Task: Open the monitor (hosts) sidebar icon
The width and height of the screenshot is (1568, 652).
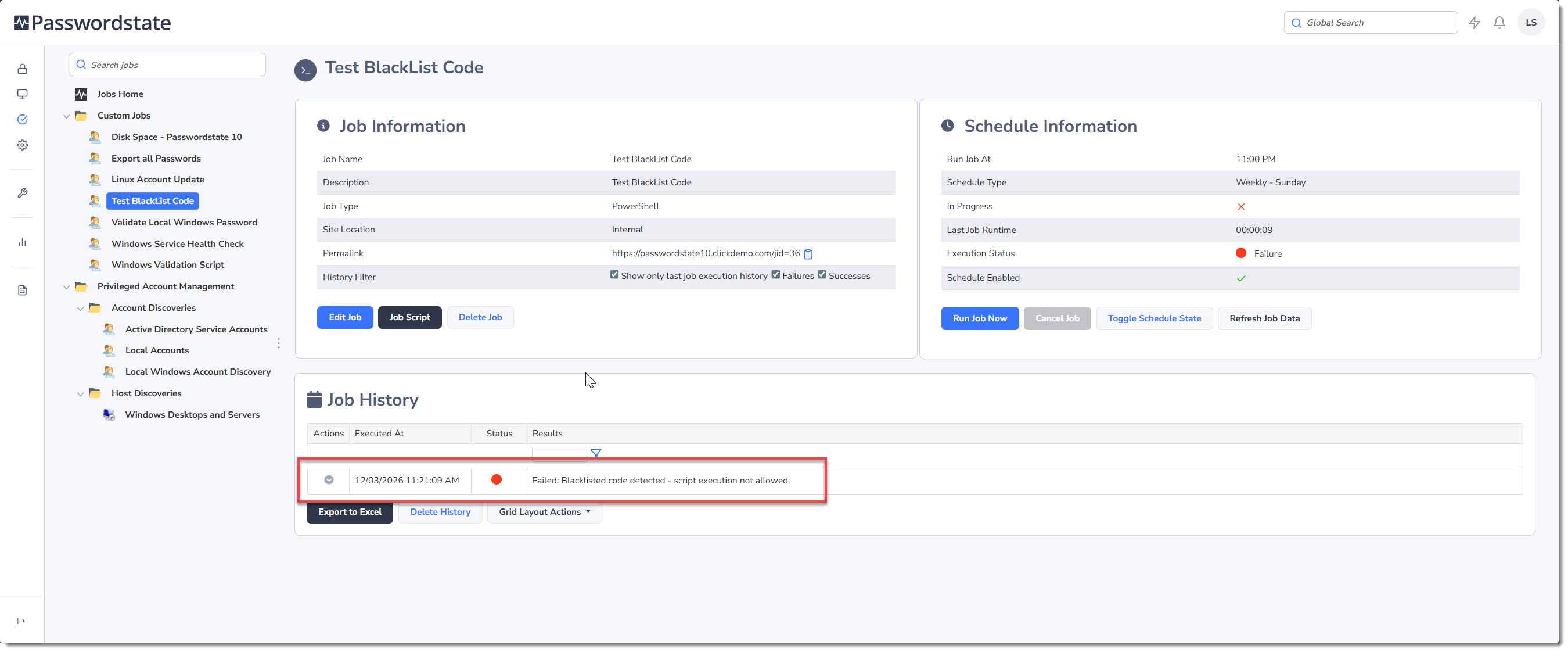Action: pyautogui.click(x=23, y=94)
